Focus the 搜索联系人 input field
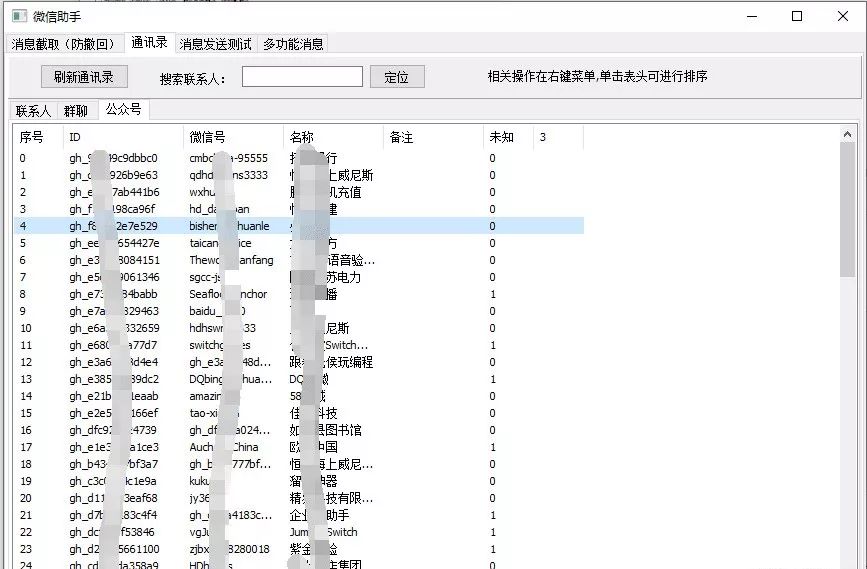 302,77
